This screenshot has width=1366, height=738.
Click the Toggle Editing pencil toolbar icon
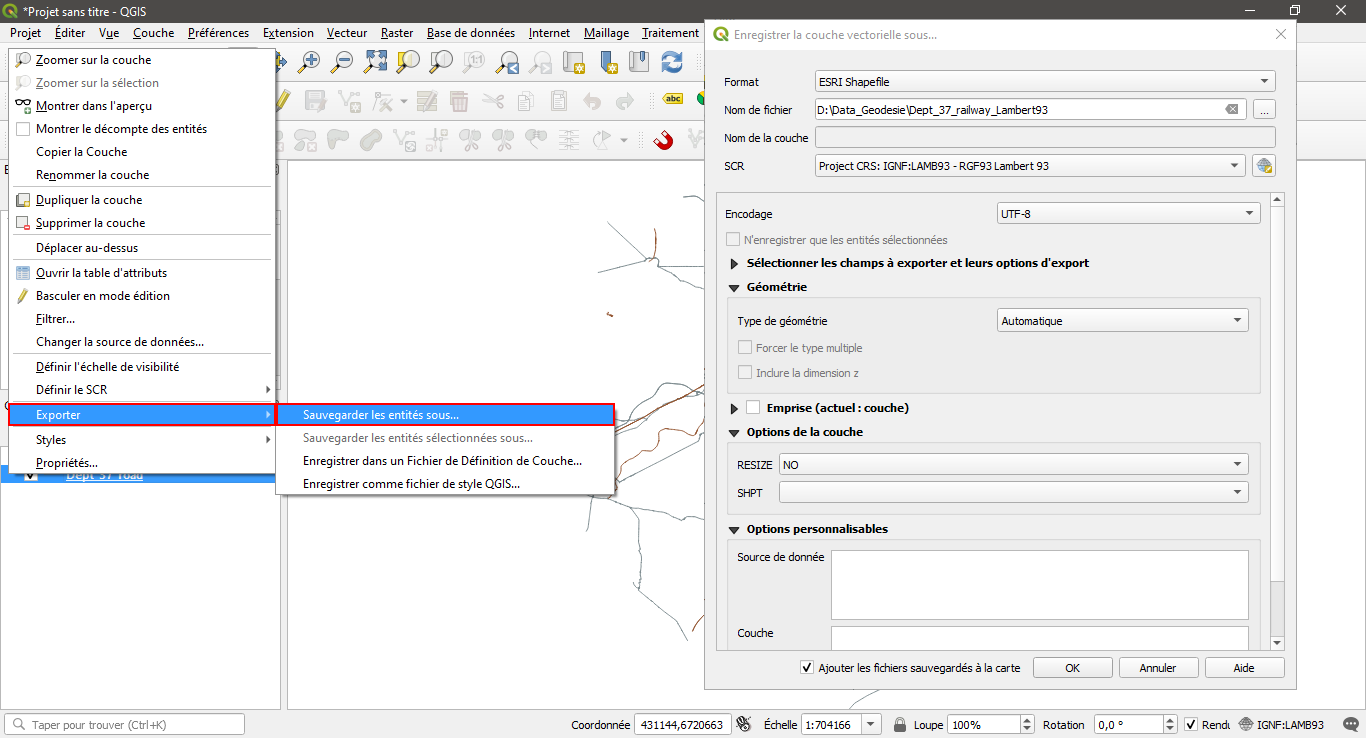click(283, 101)
